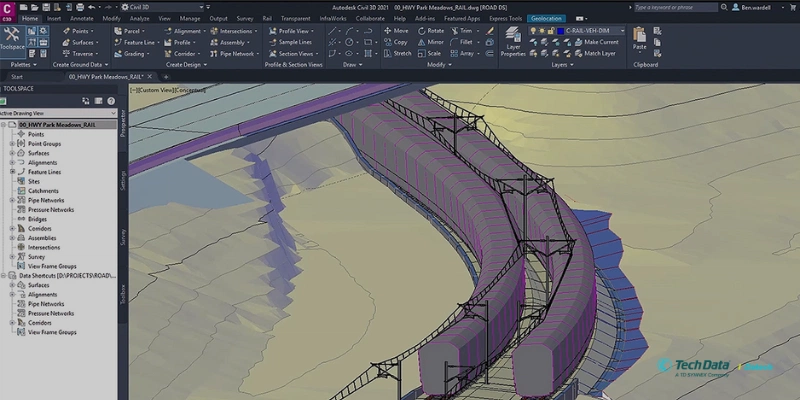800x400 pixels.
Task: Select Catchments in the Prospector tree
Action: click(x=43, y=191)
